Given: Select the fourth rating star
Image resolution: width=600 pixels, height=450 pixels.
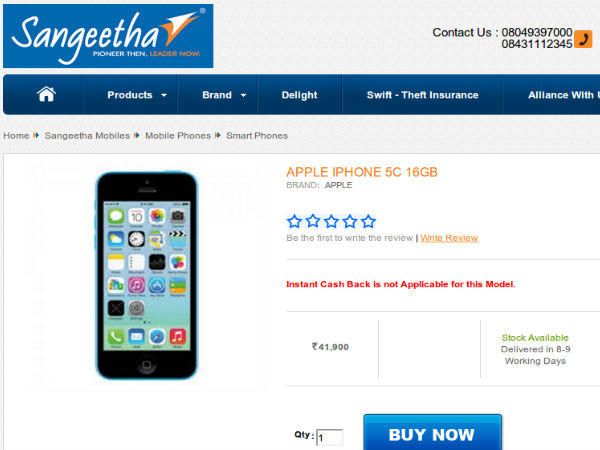Looking at the screenshot, I should click(x=350, y=221).
